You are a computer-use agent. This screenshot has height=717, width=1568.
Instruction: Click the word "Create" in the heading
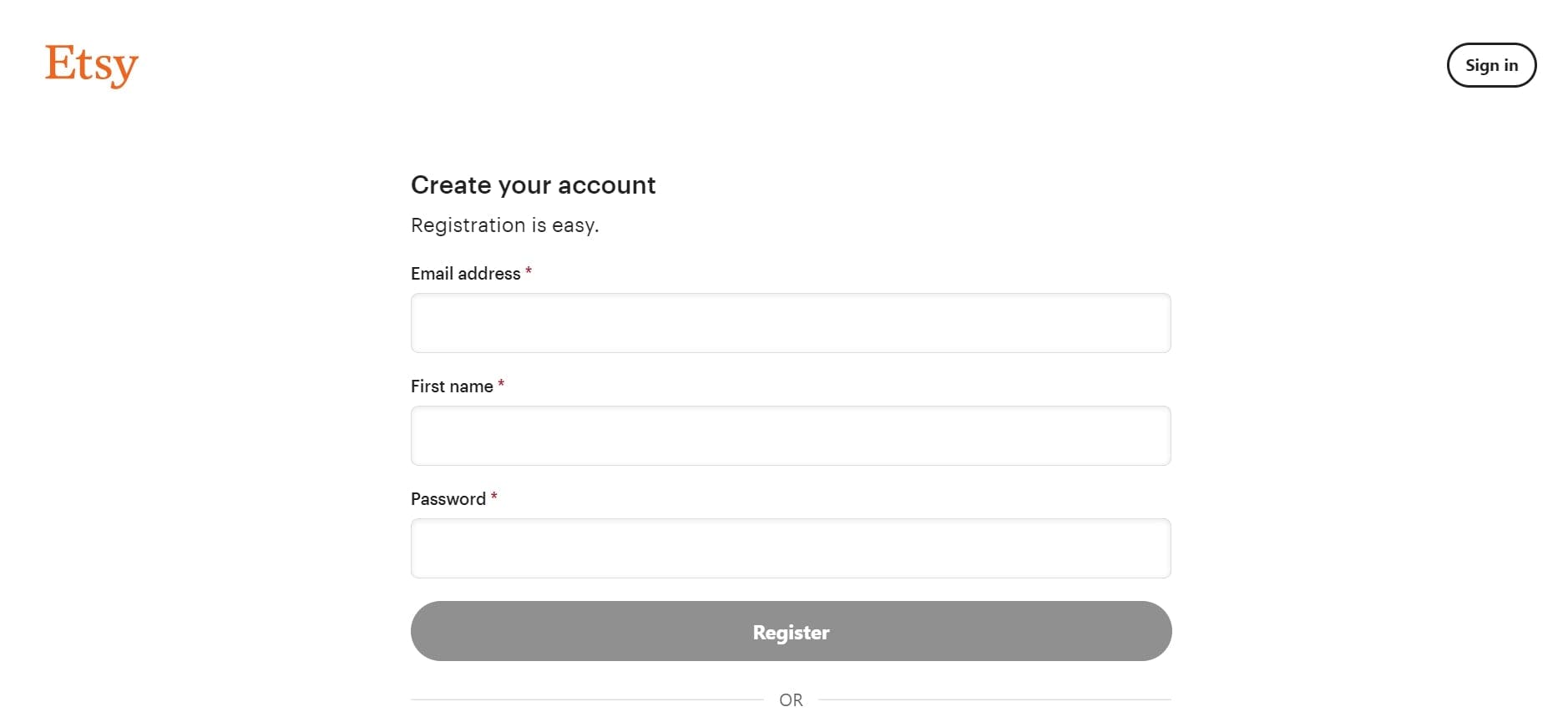(451, 184)
